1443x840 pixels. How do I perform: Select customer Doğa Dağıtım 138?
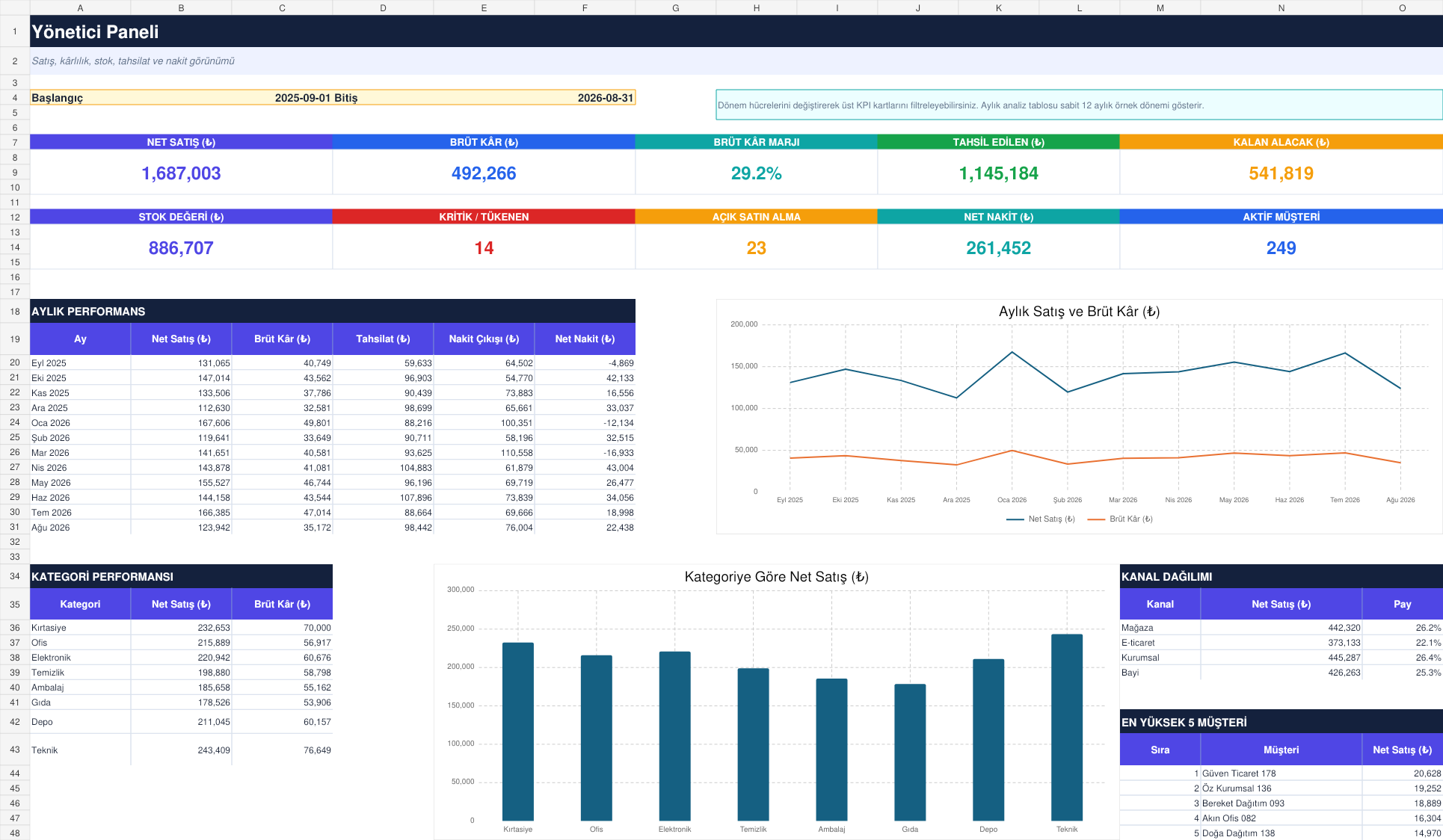pos(1281,833)
